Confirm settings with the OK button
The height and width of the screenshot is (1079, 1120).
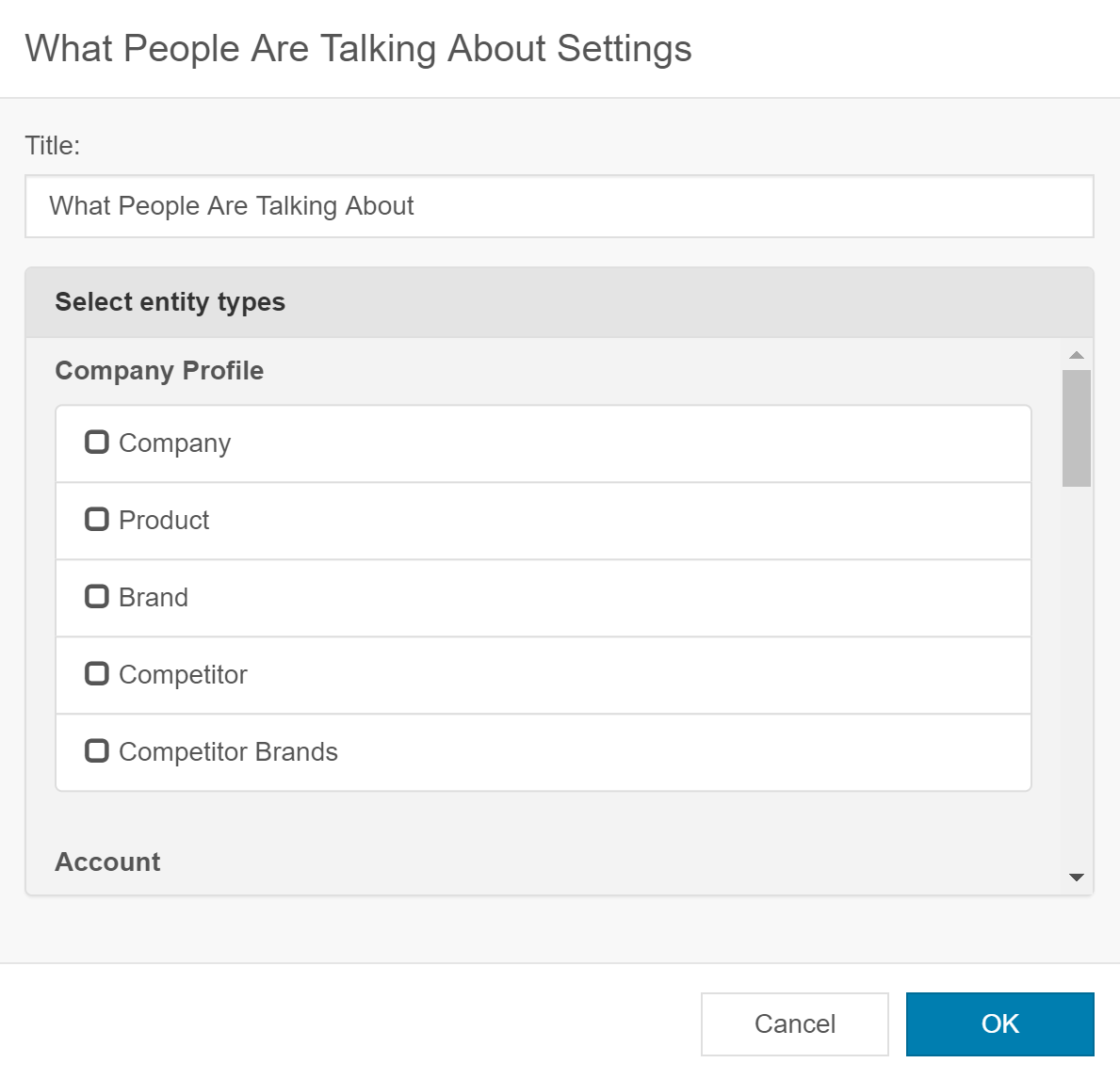coord(1000,1024)
